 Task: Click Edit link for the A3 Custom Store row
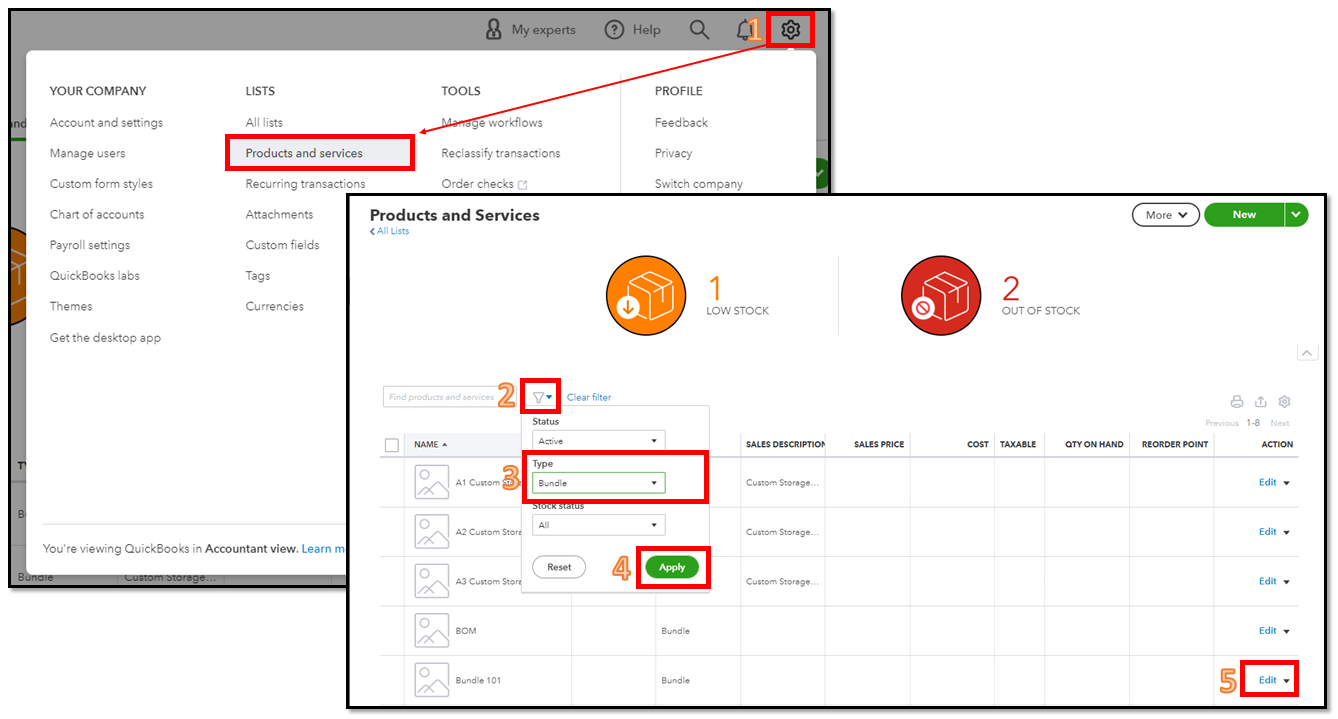(1267, 581)
